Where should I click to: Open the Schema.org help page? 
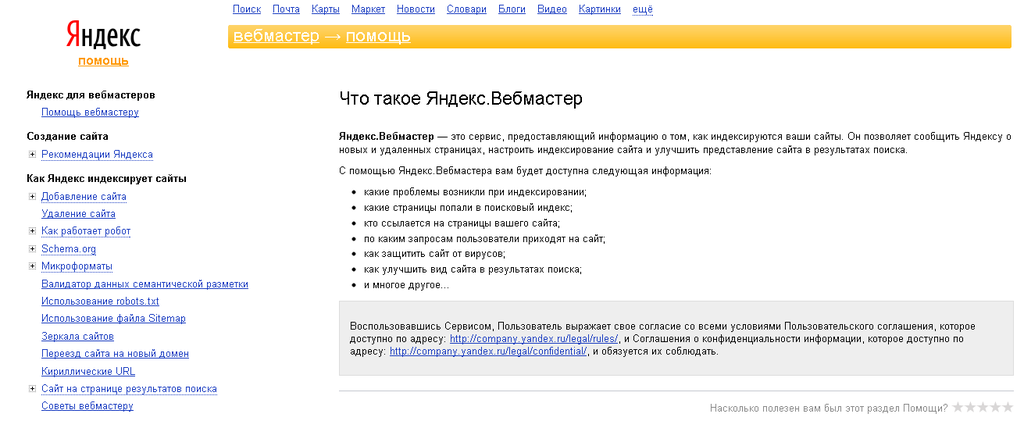[69, 249]
